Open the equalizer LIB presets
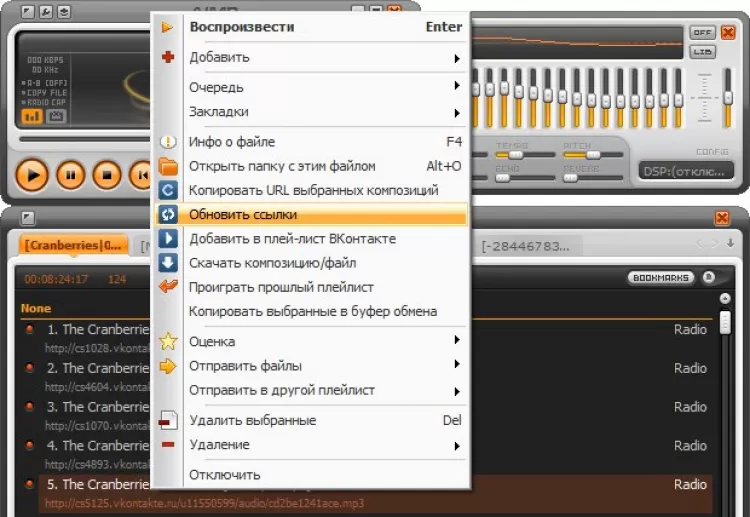 pyautogui.click(x=702, y=52)
